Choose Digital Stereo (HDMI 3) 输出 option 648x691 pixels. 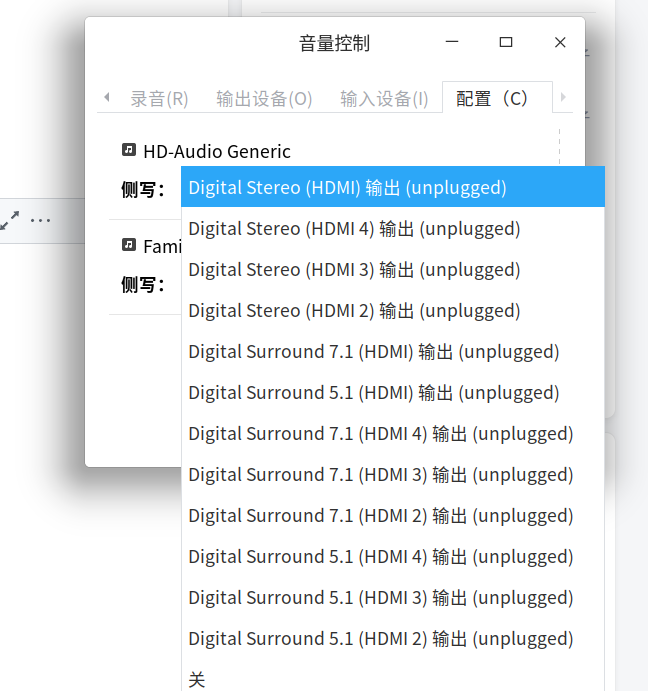(393, 269)
